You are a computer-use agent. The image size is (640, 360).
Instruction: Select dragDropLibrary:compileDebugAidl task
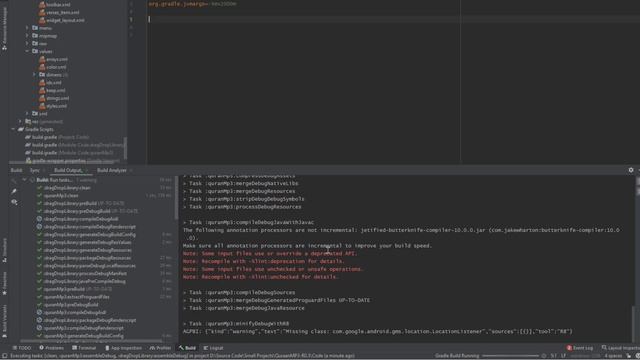click(81, 219)
